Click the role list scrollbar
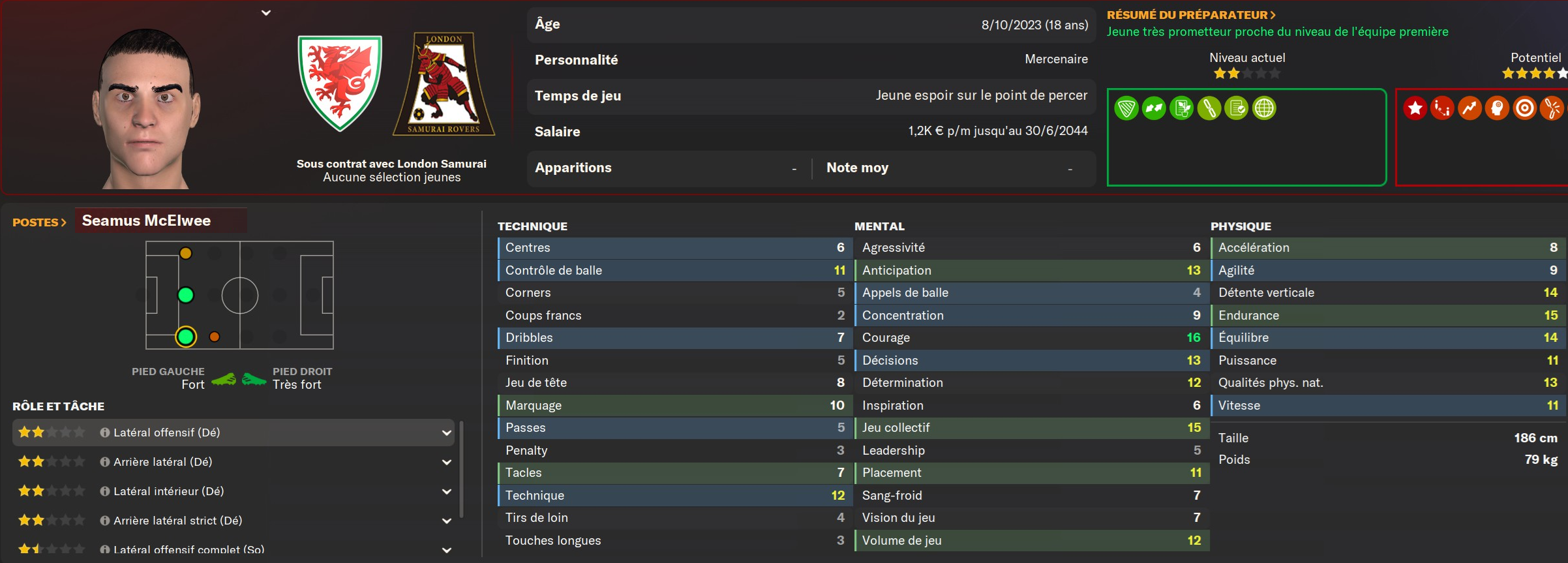 [462, 469]
